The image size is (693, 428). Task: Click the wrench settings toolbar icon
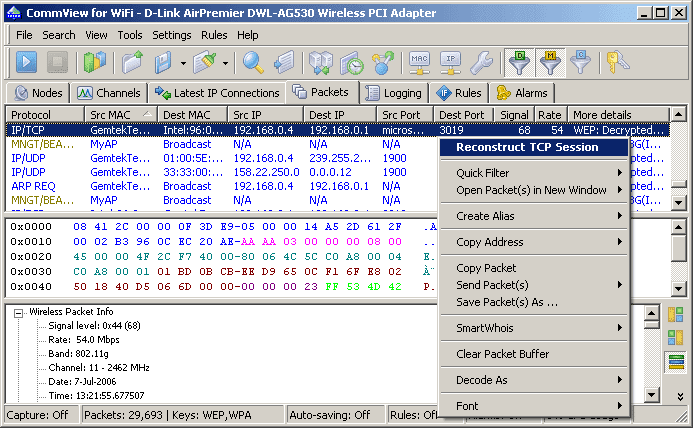click(481, 62)
